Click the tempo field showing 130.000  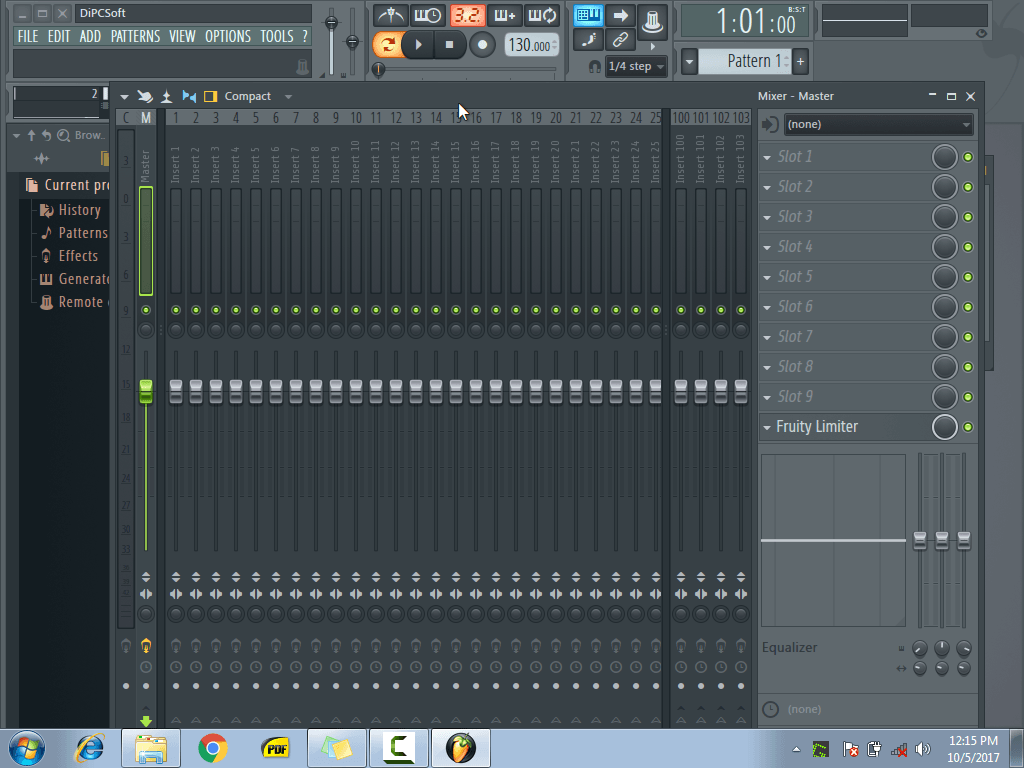[532, 45]
